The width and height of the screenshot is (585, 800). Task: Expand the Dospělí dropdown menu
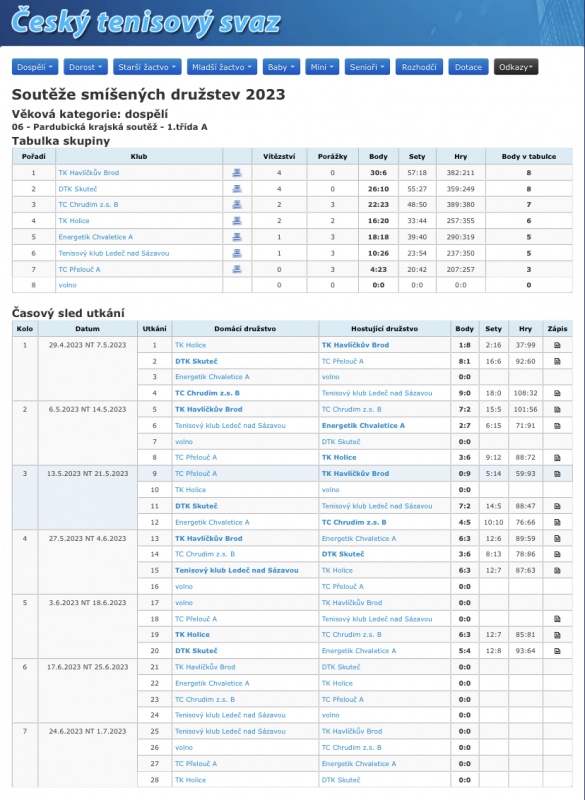(x=35, y=67)
